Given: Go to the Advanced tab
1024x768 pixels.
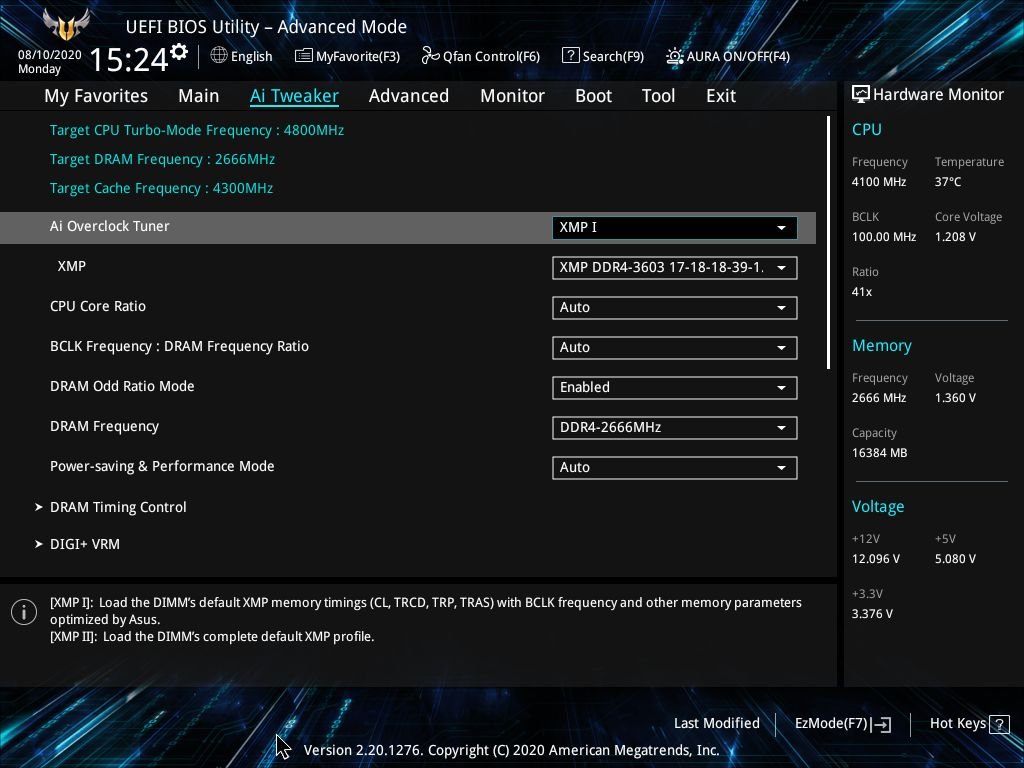Looking at the screenshot, I should pos(409,96).
